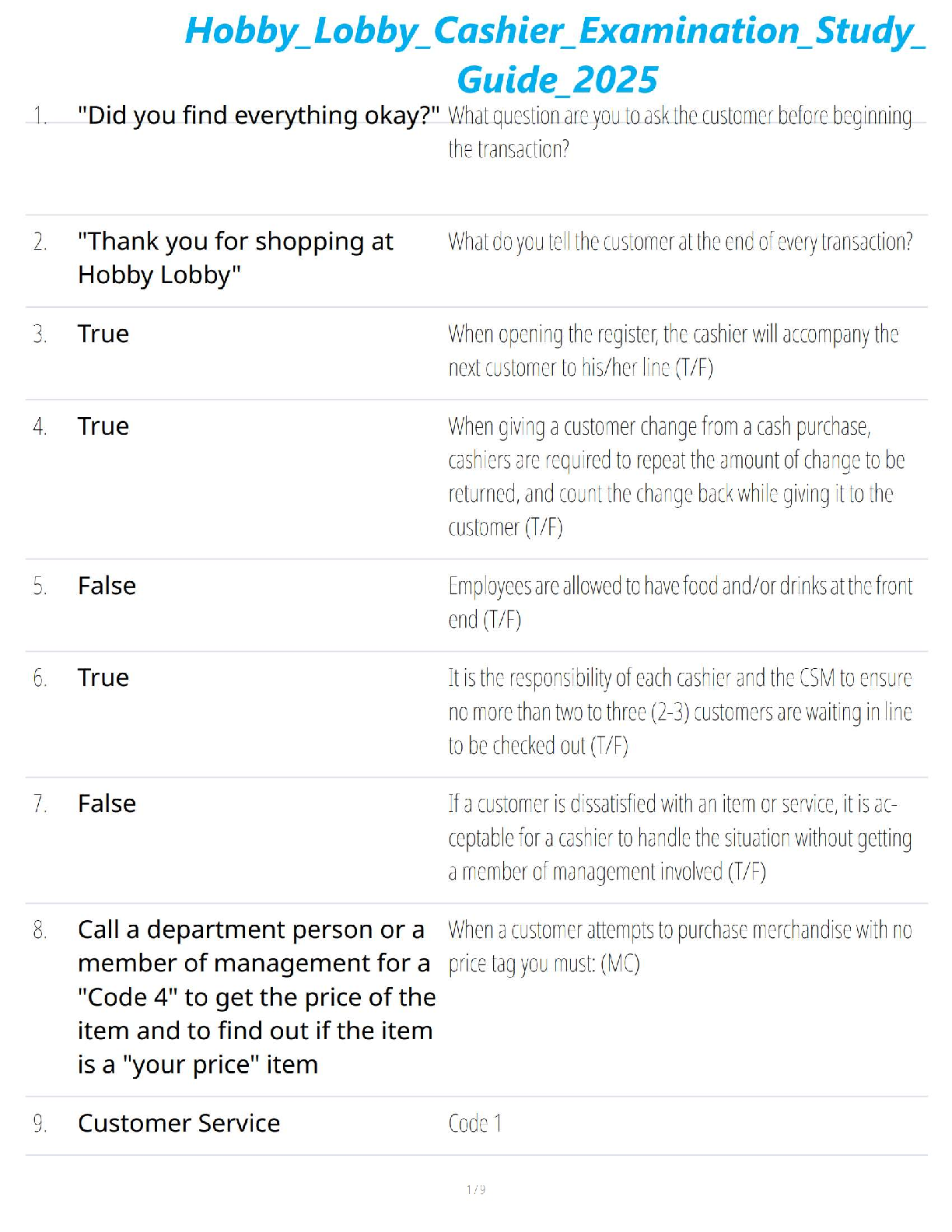Select the "Thank you for shopping" answer text
Screen dimensions: 952x1232
pyautogui.click(x=235, y=258)
